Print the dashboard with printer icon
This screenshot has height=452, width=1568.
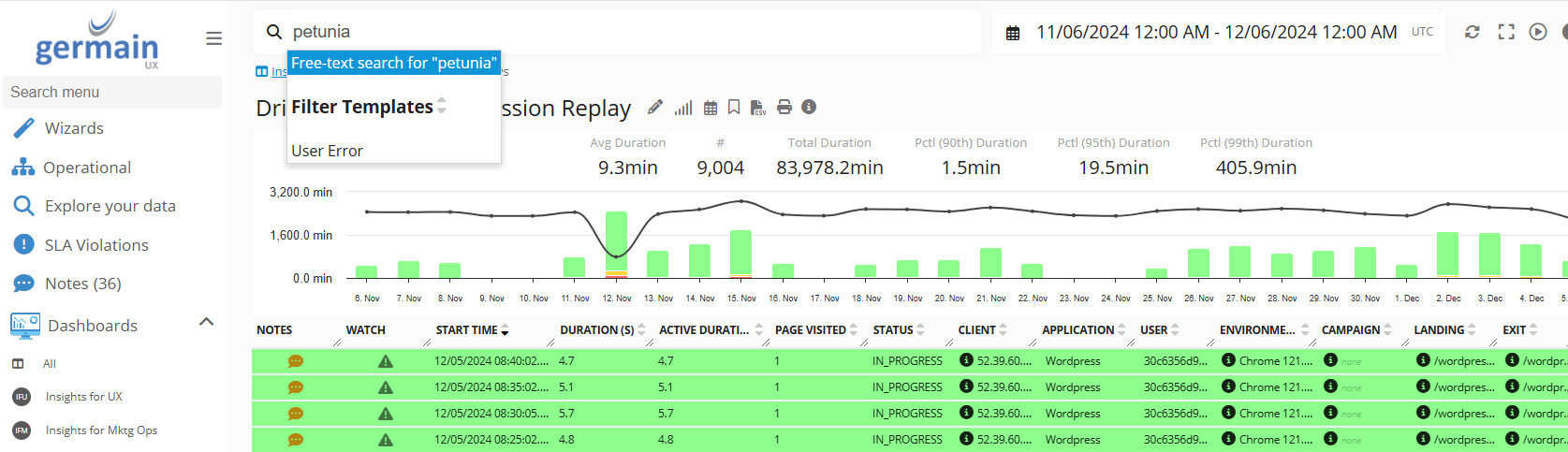(784, 108)
